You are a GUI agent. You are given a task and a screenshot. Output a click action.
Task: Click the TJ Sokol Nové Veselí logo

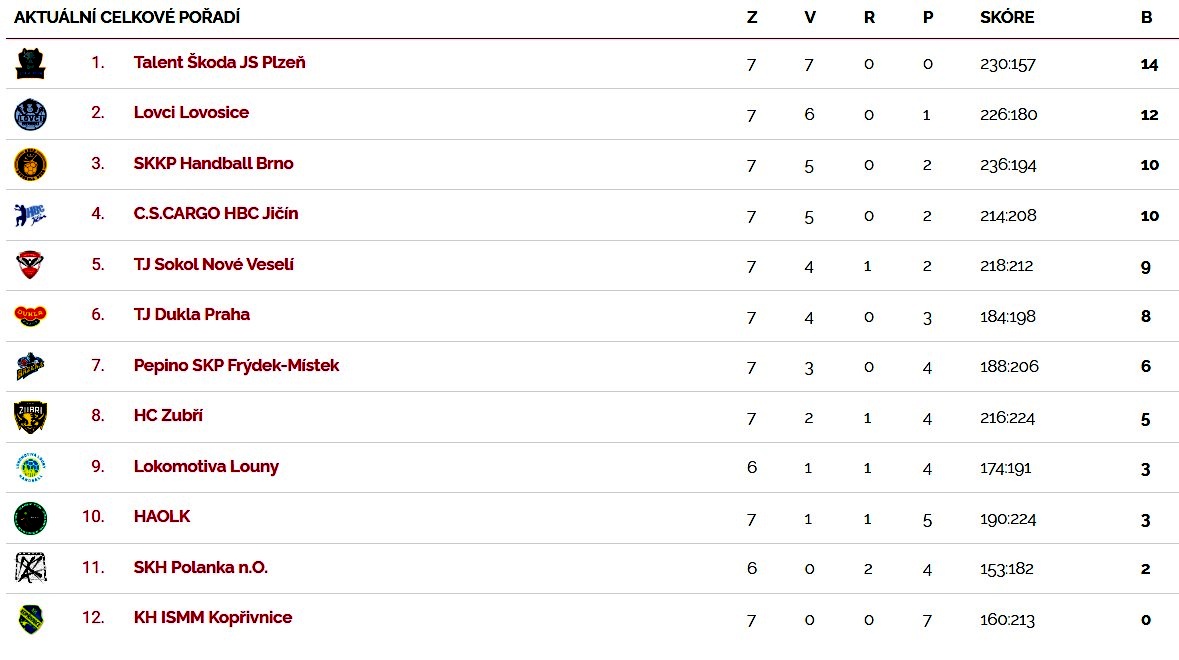[30, 266]
